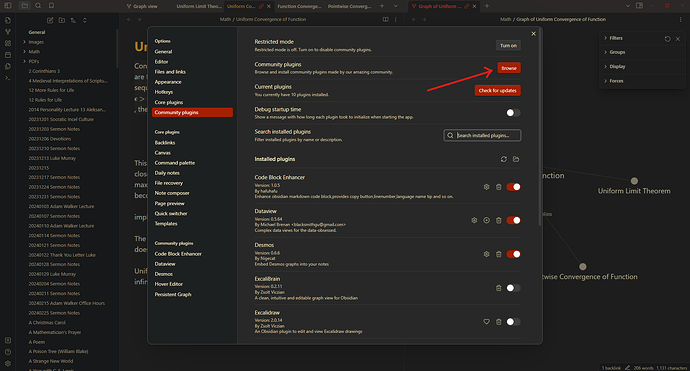The width and height of the screenshot is (690, 371).
Task: Open command palette from the ribbon terminal icon
Action: click(x=8, y=77)
